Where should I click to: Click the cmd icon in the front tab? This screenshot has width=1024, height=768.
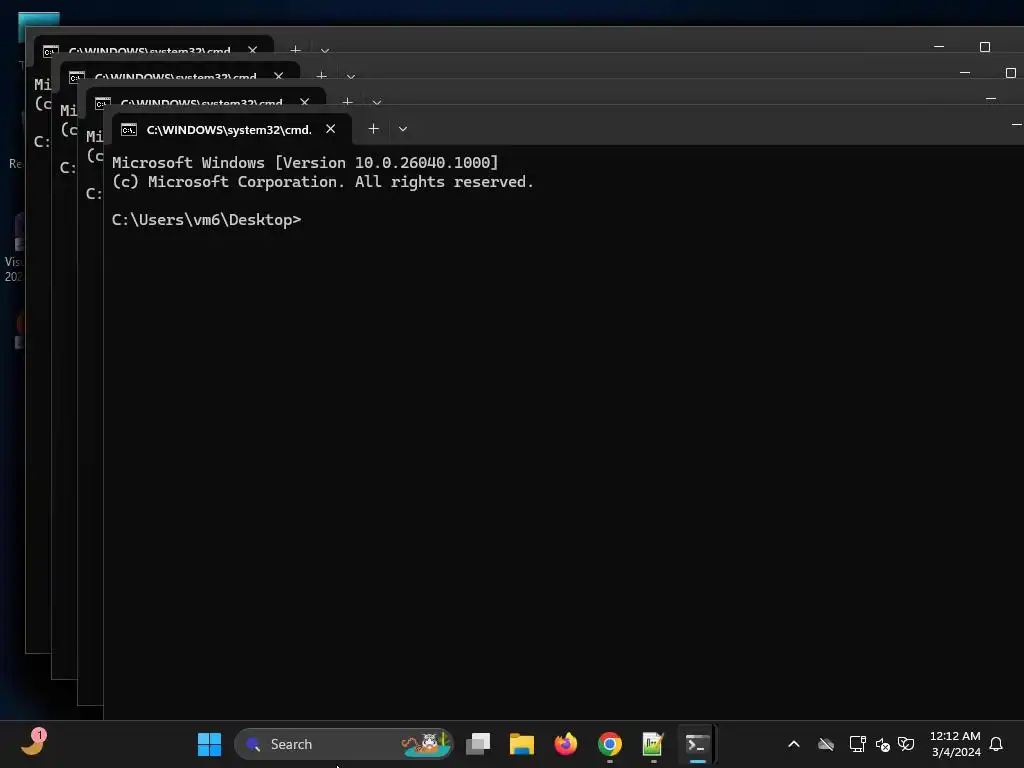129,129
